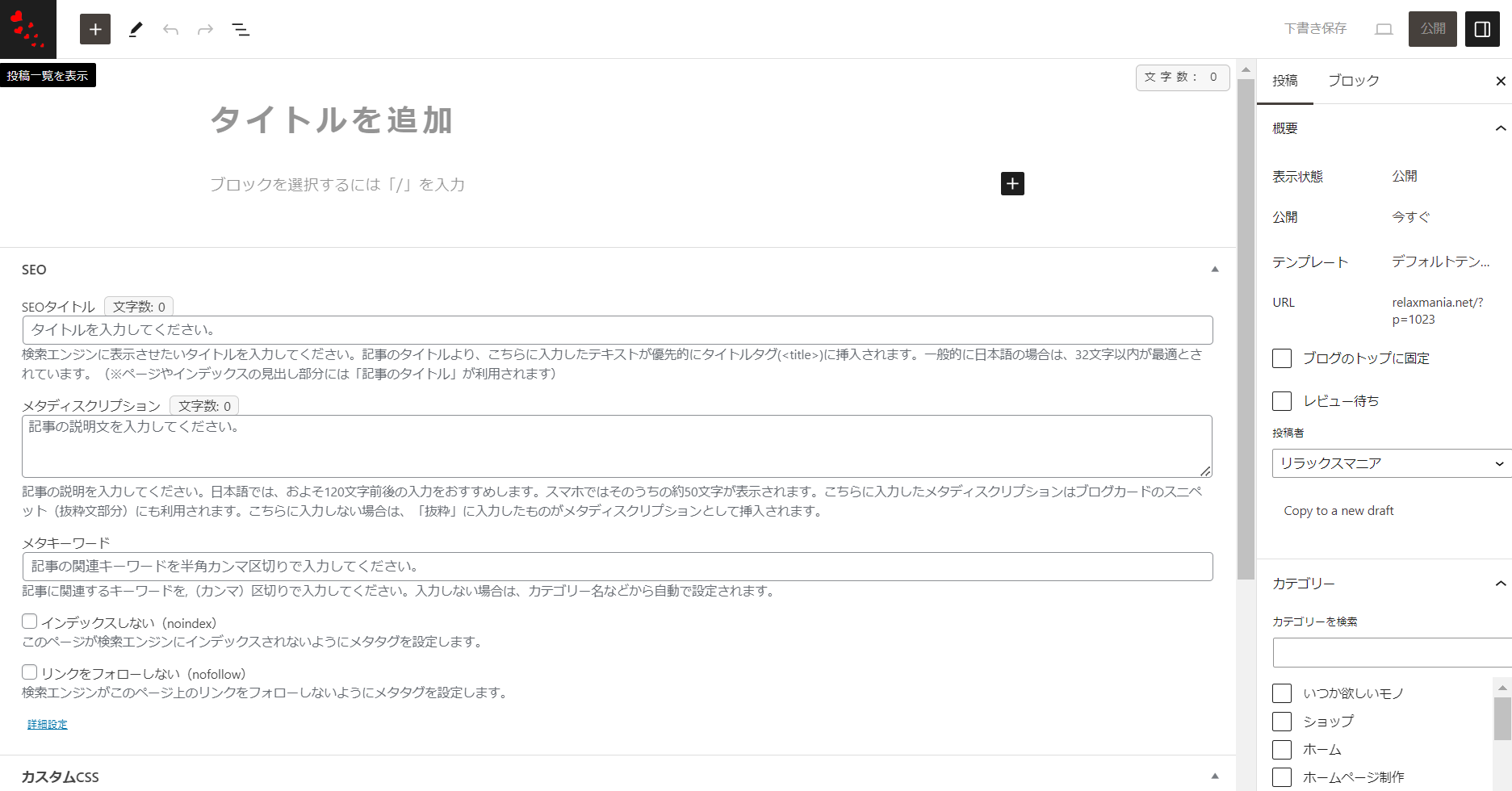Click the Redo arrow icon

tap(205, 30)
